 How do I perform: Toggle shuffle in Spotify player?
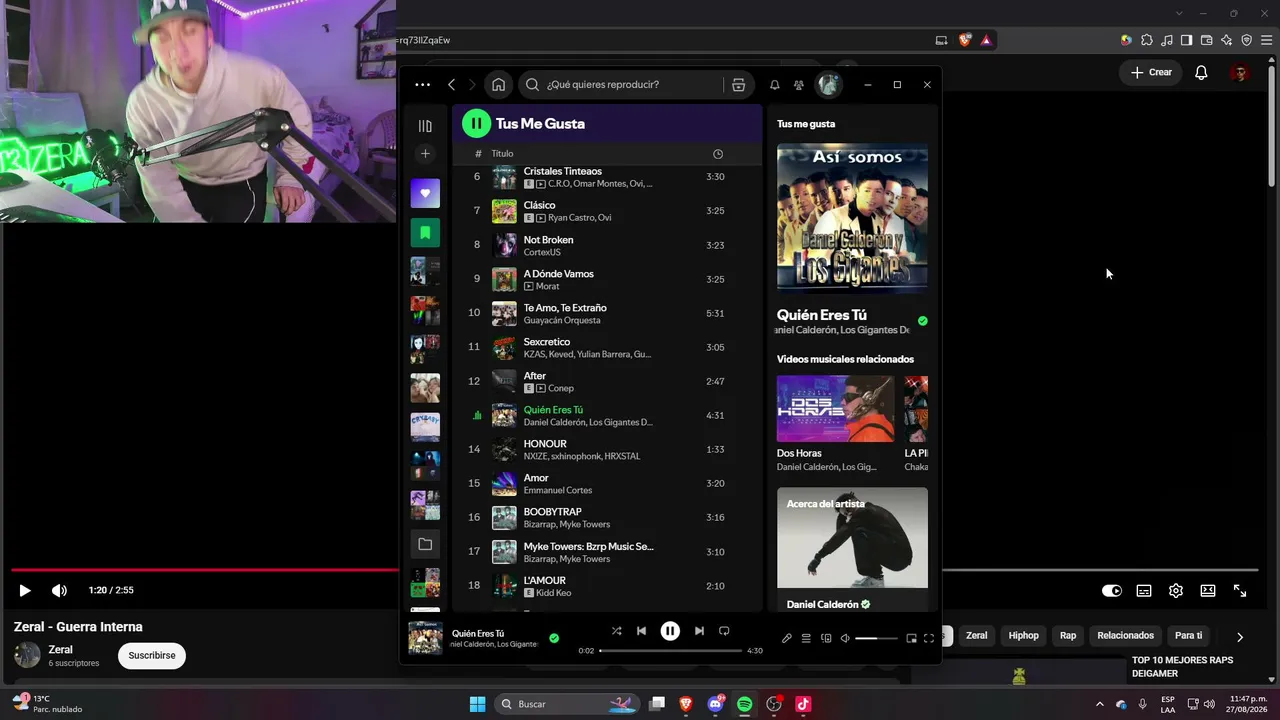(x=616, y=631)
